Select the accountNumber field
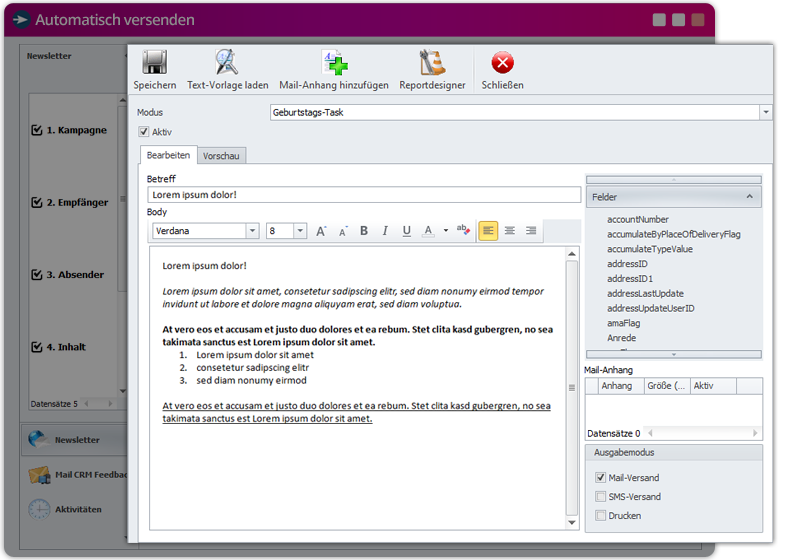This screenshot has height=560, width=800. coord(638,219)
